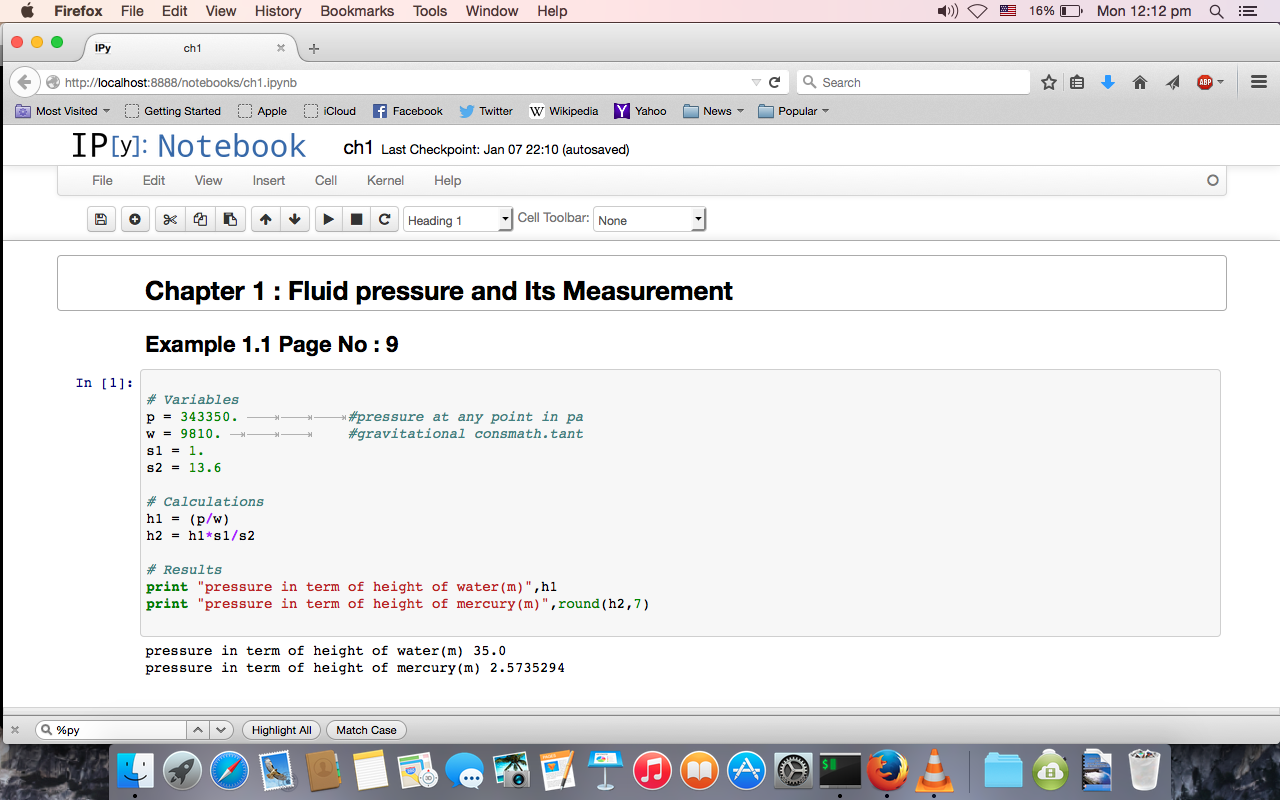
Task: Restart the kernel with refresh icon
Action: tap(384, 220)
